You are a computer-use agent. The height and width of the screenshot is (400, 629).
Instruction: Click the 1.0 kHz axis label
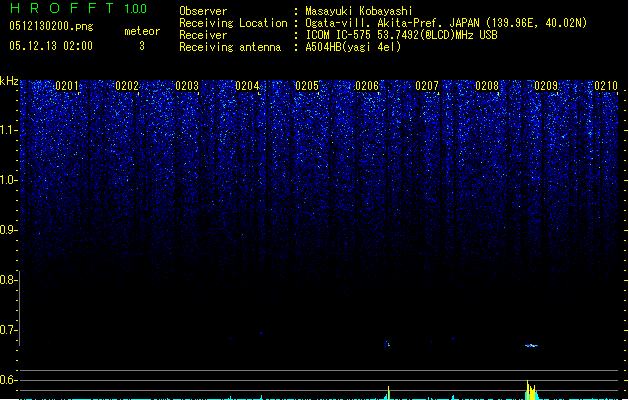(8, 180)
